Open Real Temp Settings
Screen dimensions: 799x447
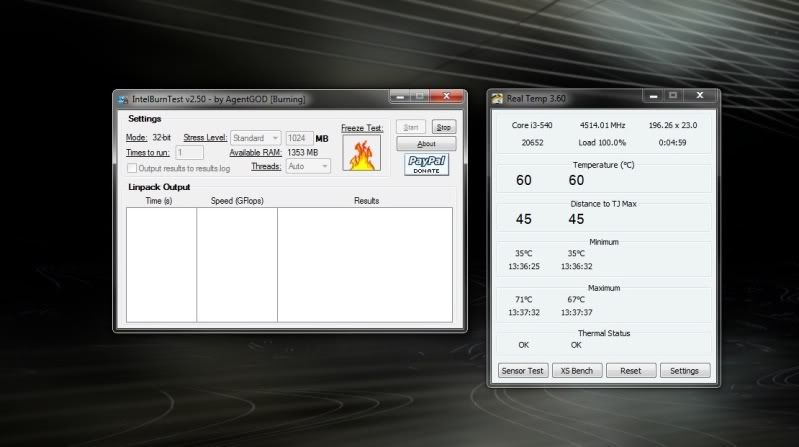(684, 370)
